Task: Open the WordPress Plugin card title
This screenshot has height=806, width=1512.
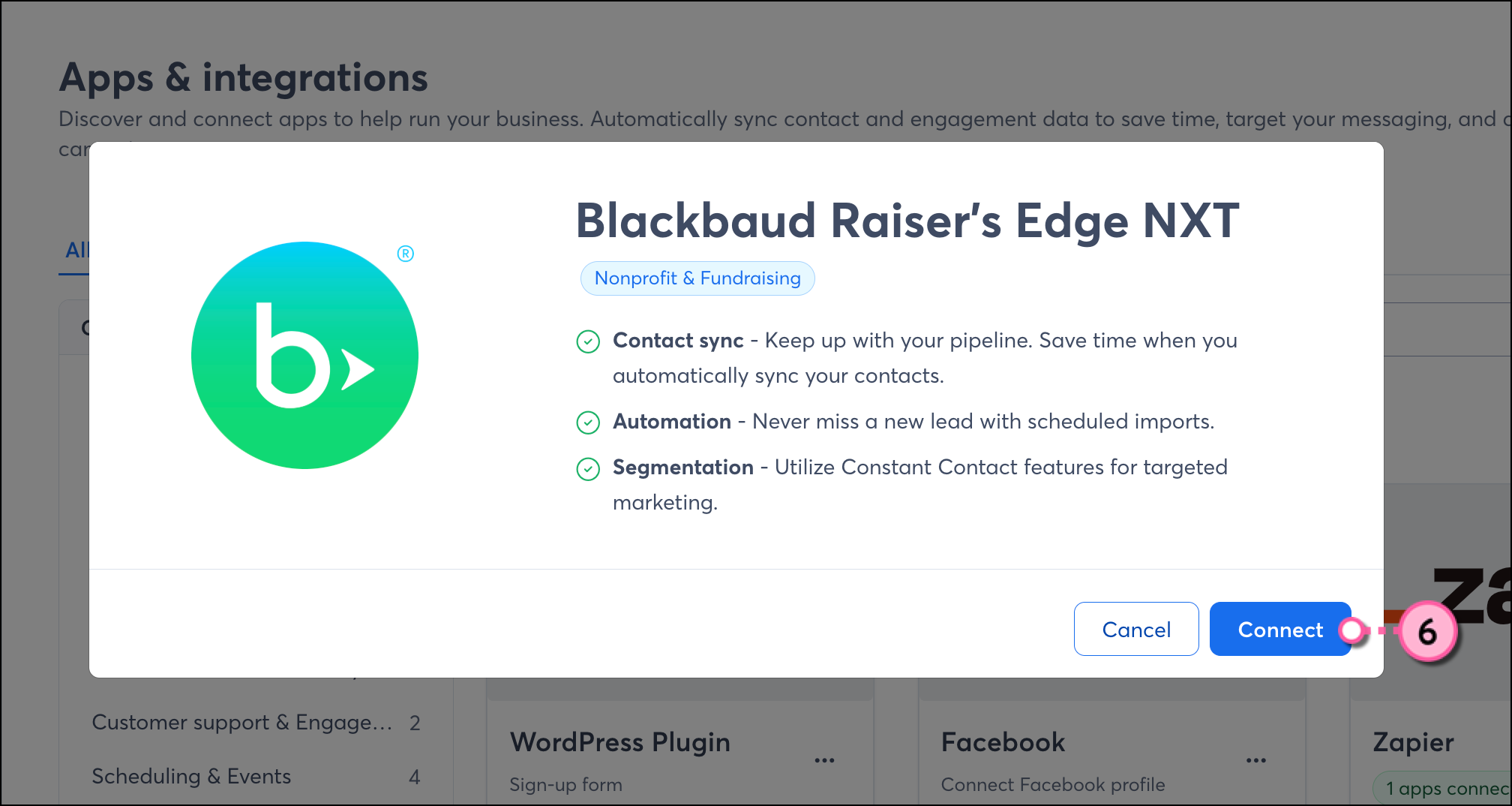Action: (619, 742)
